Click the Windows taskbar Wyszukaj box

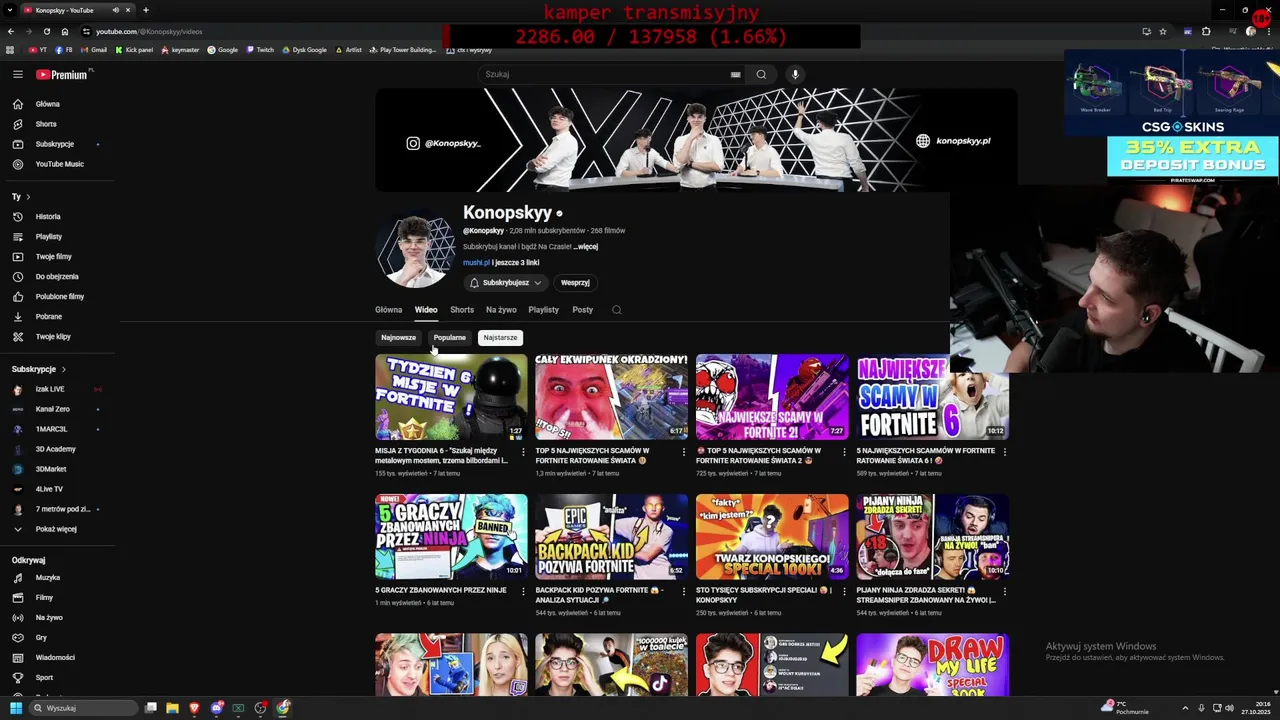83,708
